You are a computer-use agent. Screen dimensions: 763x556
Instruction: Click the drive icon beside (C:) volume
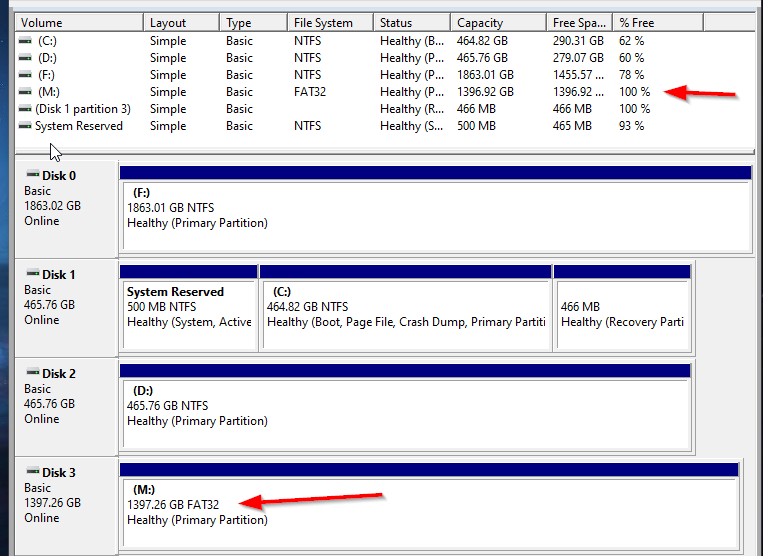click(25, 41)
